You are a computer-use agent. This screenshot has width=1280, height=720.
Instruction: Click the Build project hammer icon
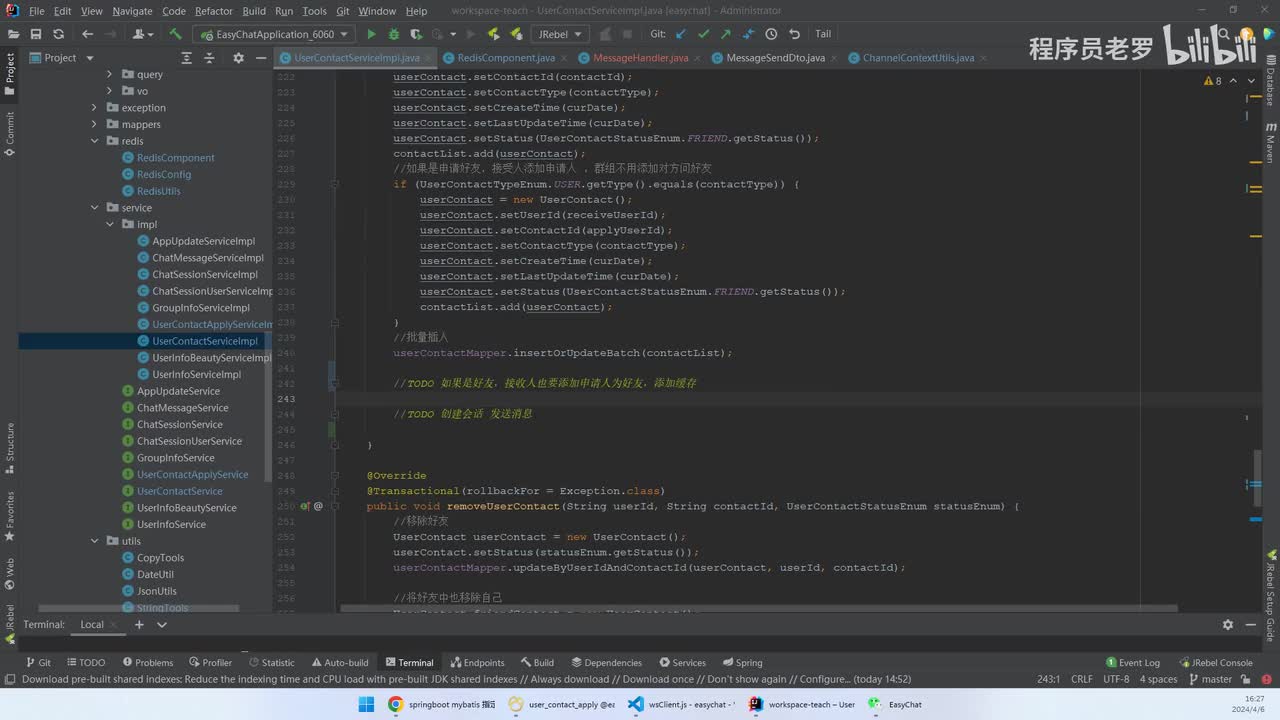(175, 34)
